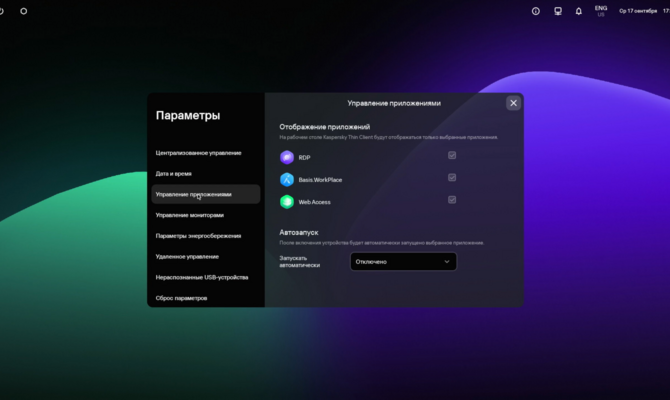Click the Параметры title
Screen dimensions: 670x400
pyautogui.click(x=188, y=115)
